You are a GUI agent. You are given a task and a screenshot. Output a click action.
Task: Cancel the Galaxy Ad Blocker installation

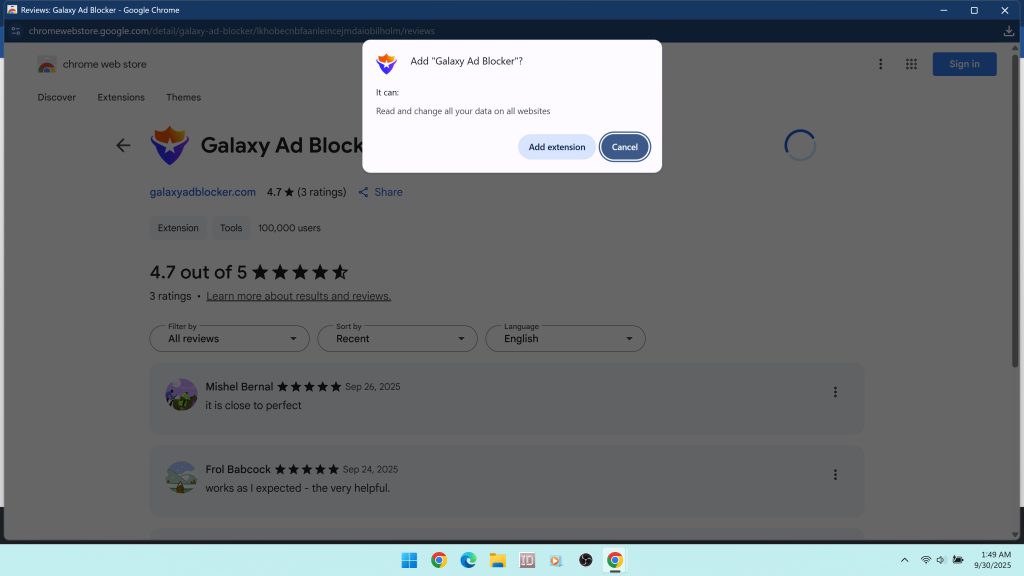(624, 146)
